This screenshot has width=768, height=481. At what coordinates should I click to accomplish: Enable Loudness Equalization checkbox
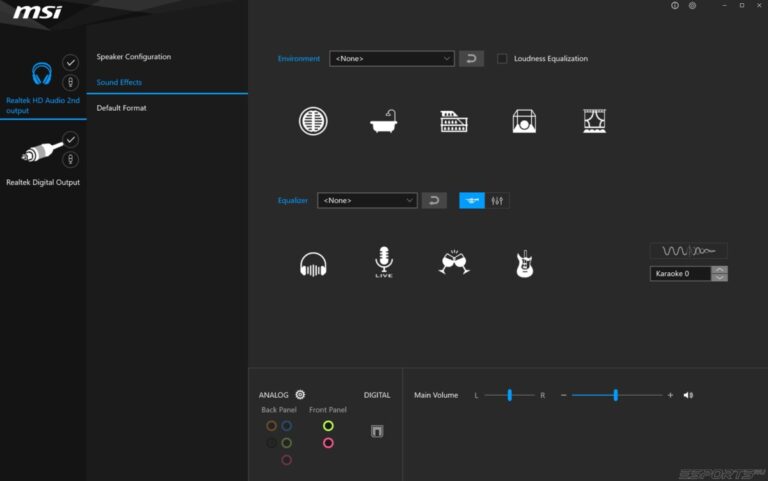(502, 59)
